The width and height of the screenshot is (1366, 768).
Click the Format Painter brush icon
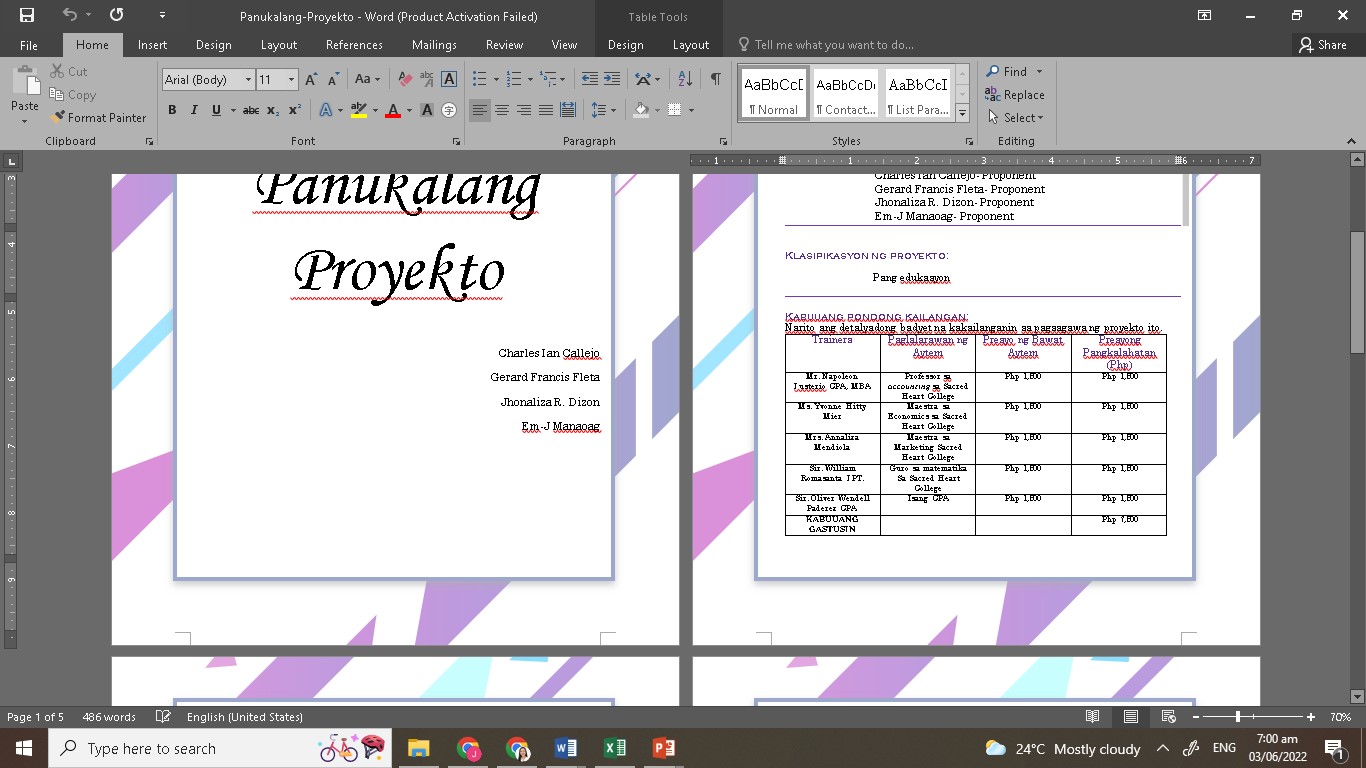click(58, 118)
